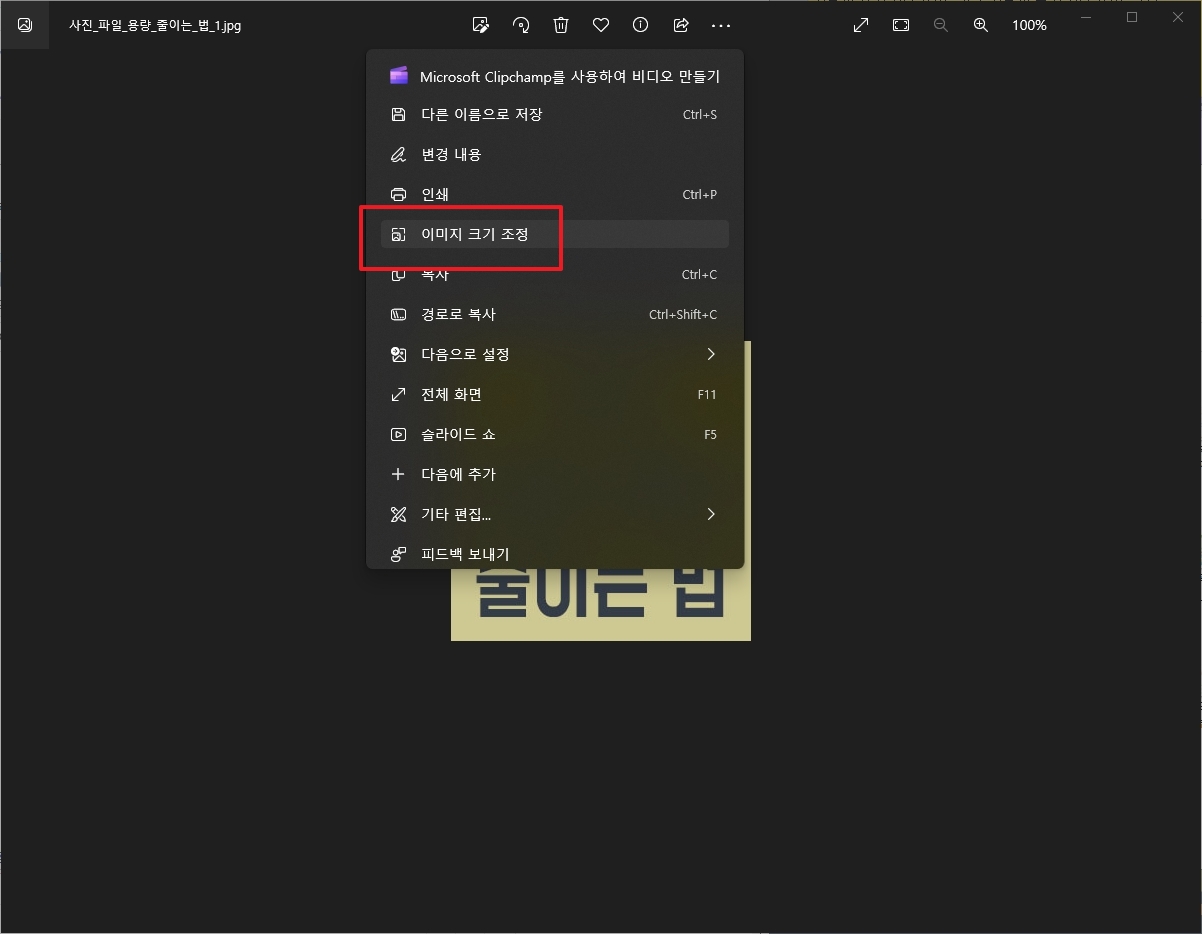Open the 100% zoom level control
Screen dimensions: 1202x934
coord(1029,25)
